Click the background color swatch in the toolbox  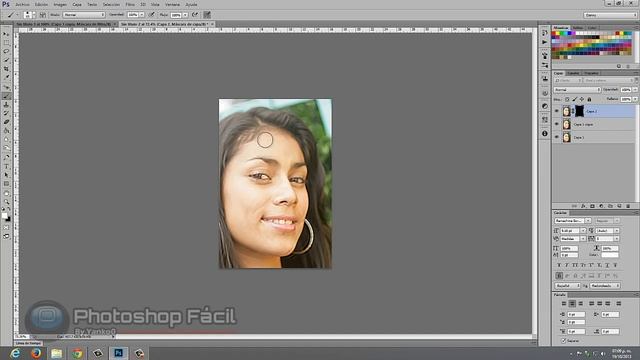8,219
